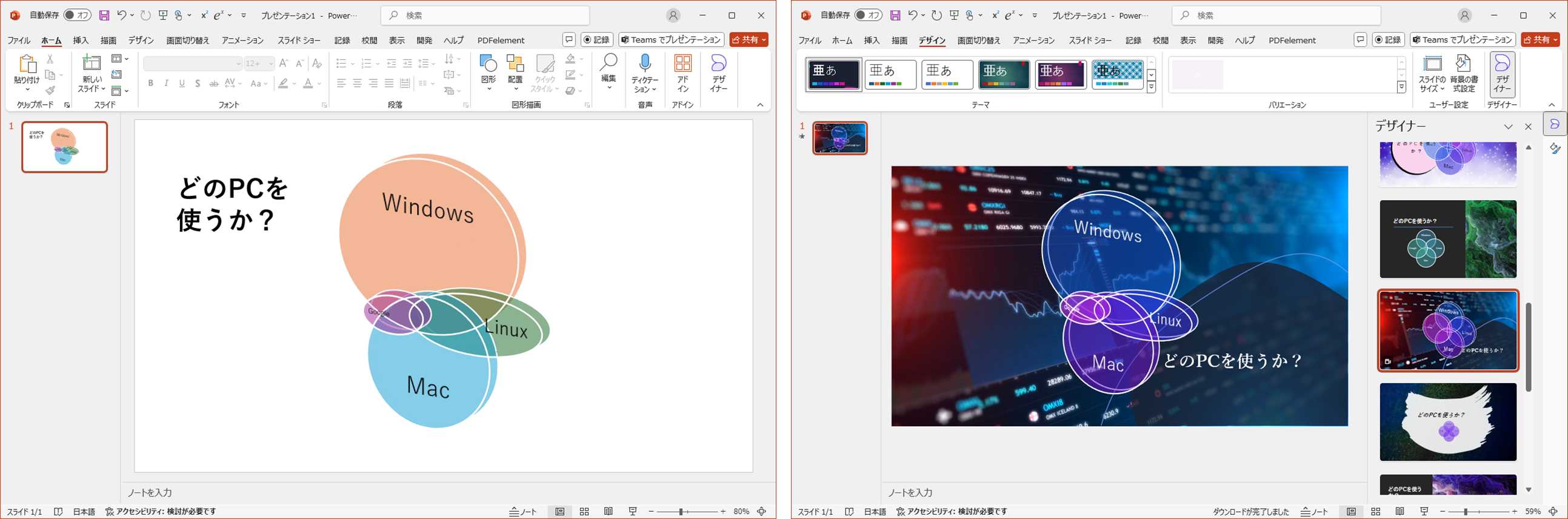Image resolution: width=1568 pixels, height=519 pixels.
Task: Open Designer pane options chevron
Action: (1509, 127)
